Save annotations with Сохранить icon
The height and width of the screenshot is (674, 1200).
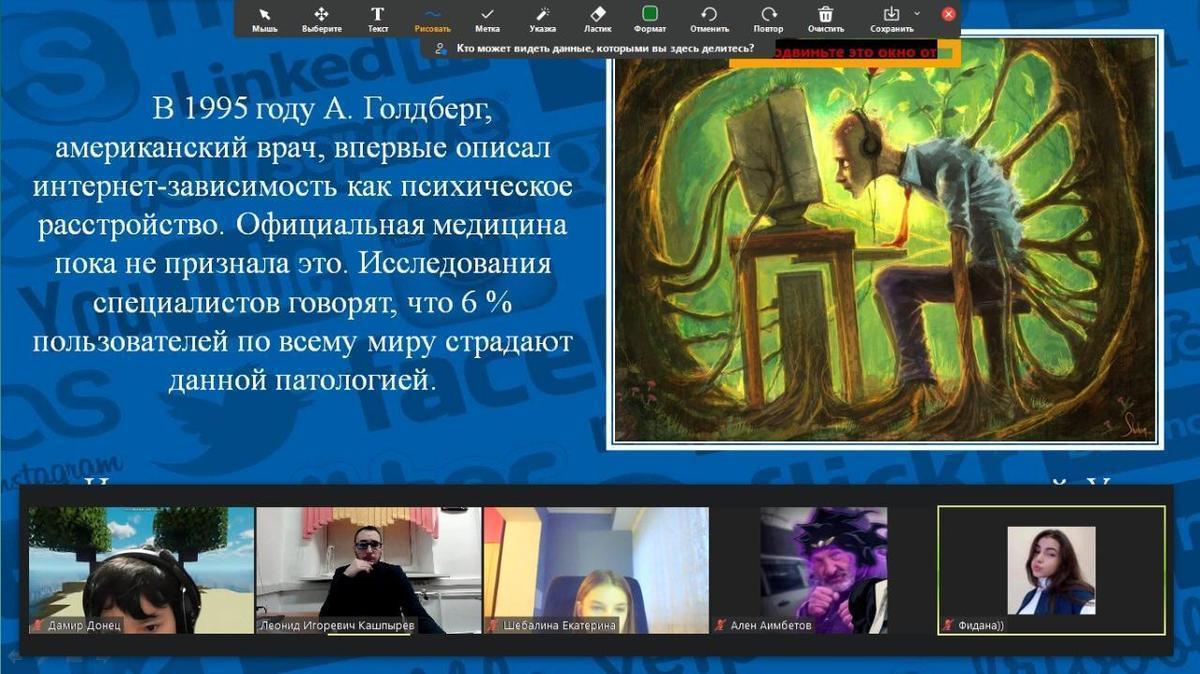[891, 16]
